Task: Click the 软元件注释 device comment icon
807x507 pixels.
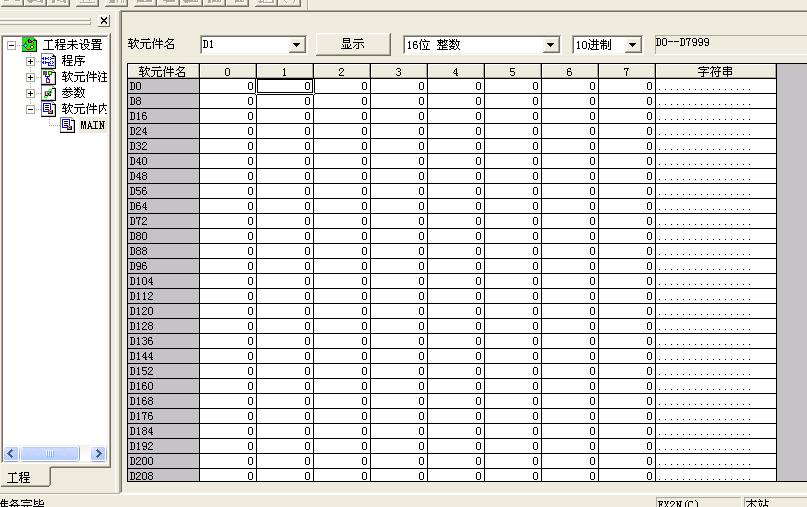Action: pyautogui.click(x=49, y=77)
